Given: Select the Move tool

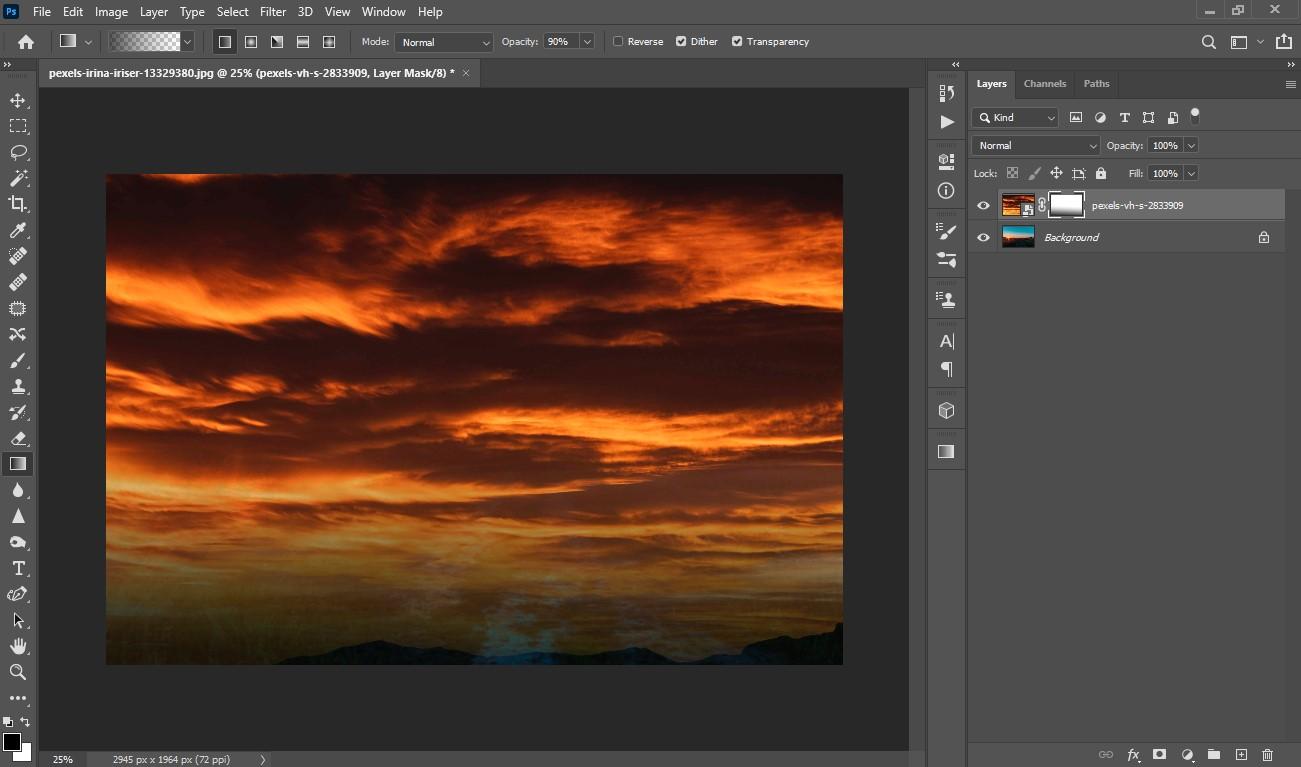Looking at the screenshot, I should 18,100.
